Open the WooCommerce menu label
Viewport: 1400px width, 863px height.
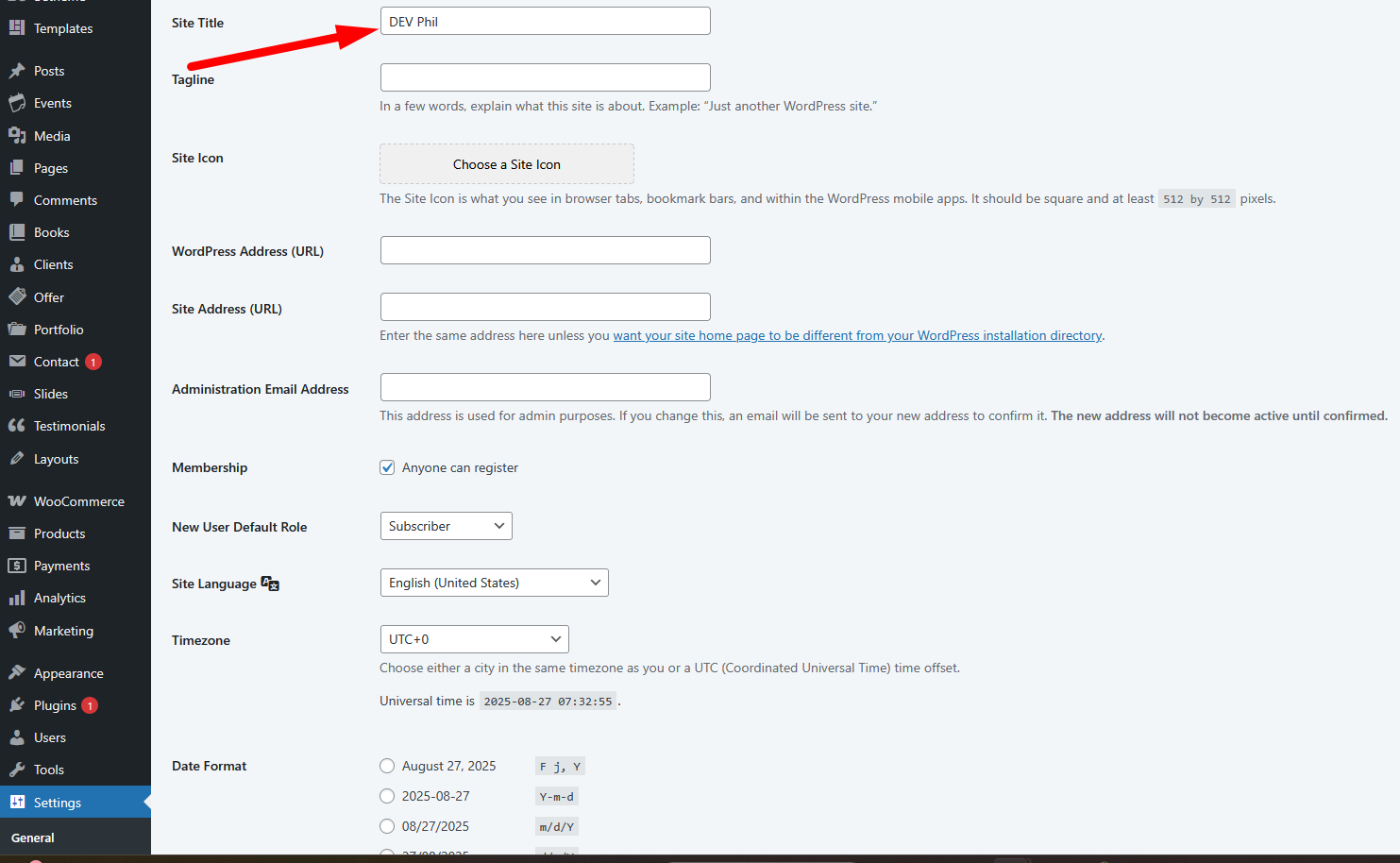(79, 501)
